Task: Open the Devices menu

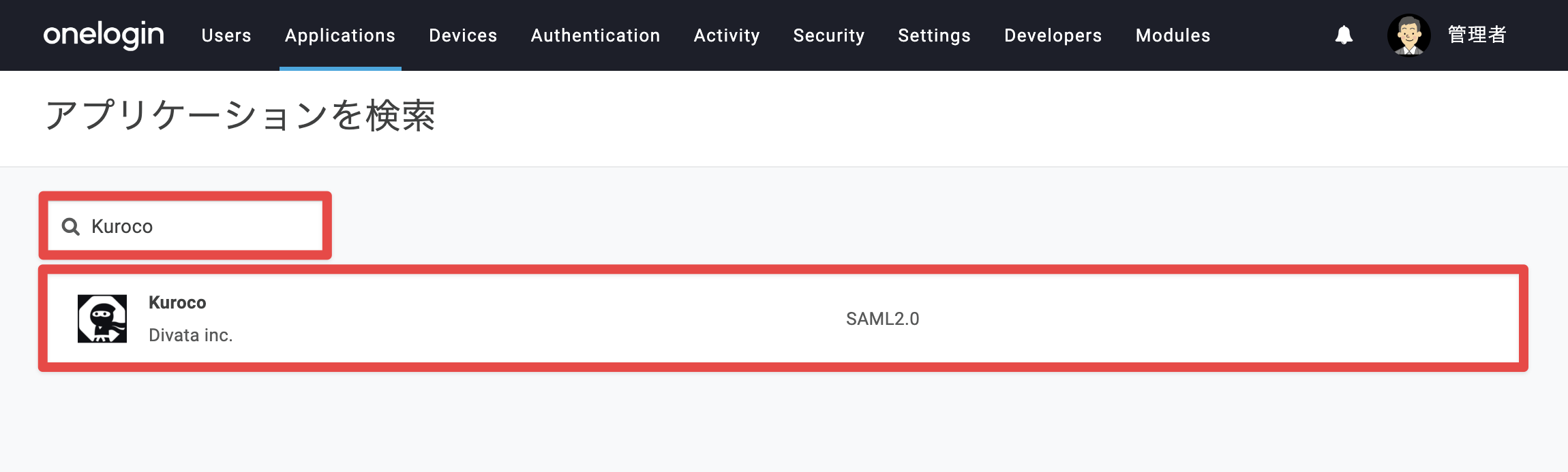Action: coord(463,35)
